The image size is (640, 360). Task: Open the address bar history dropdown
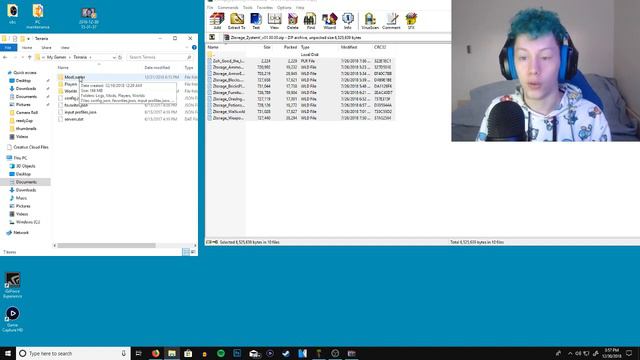pyautogui.click(x=114, y=57)
